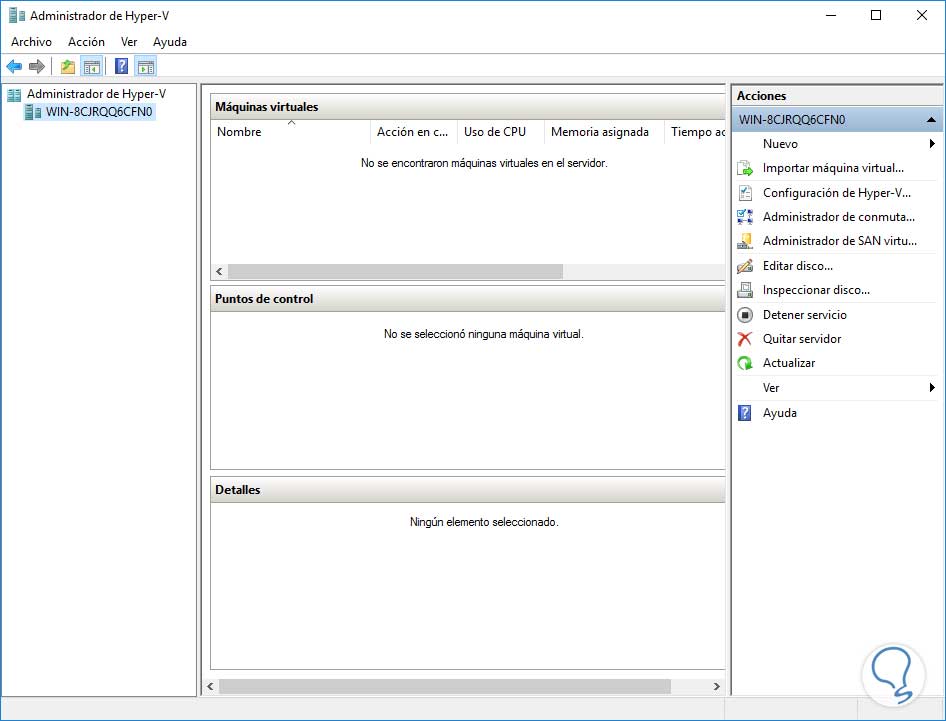Click the Máquinas virtuales panel header

tap(468, 107)
